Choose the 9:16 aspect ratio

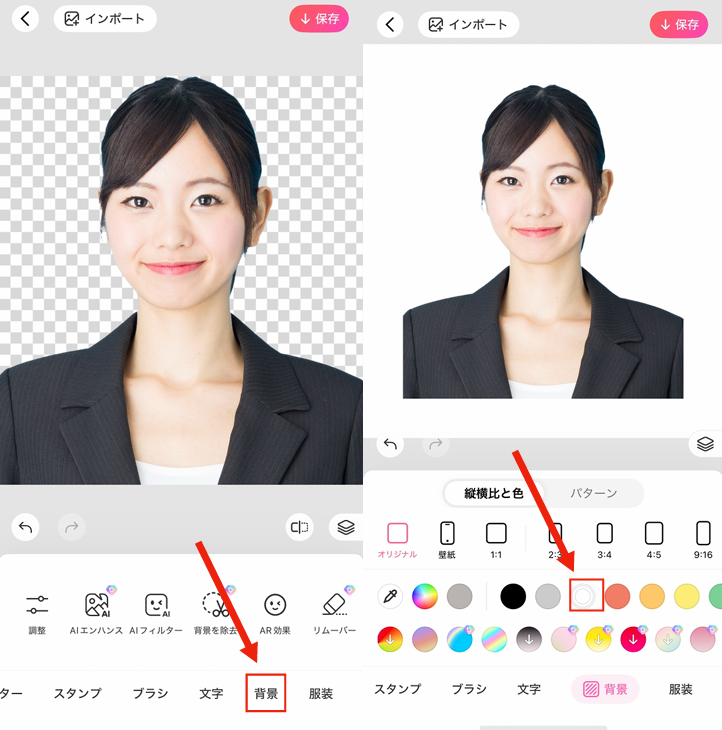[x=703, y=540]
